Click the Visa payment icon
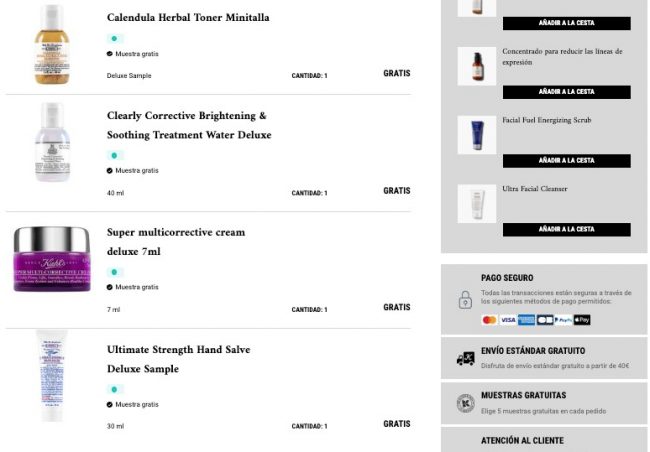This screenshot has width=650, height=452. point(508,320)
